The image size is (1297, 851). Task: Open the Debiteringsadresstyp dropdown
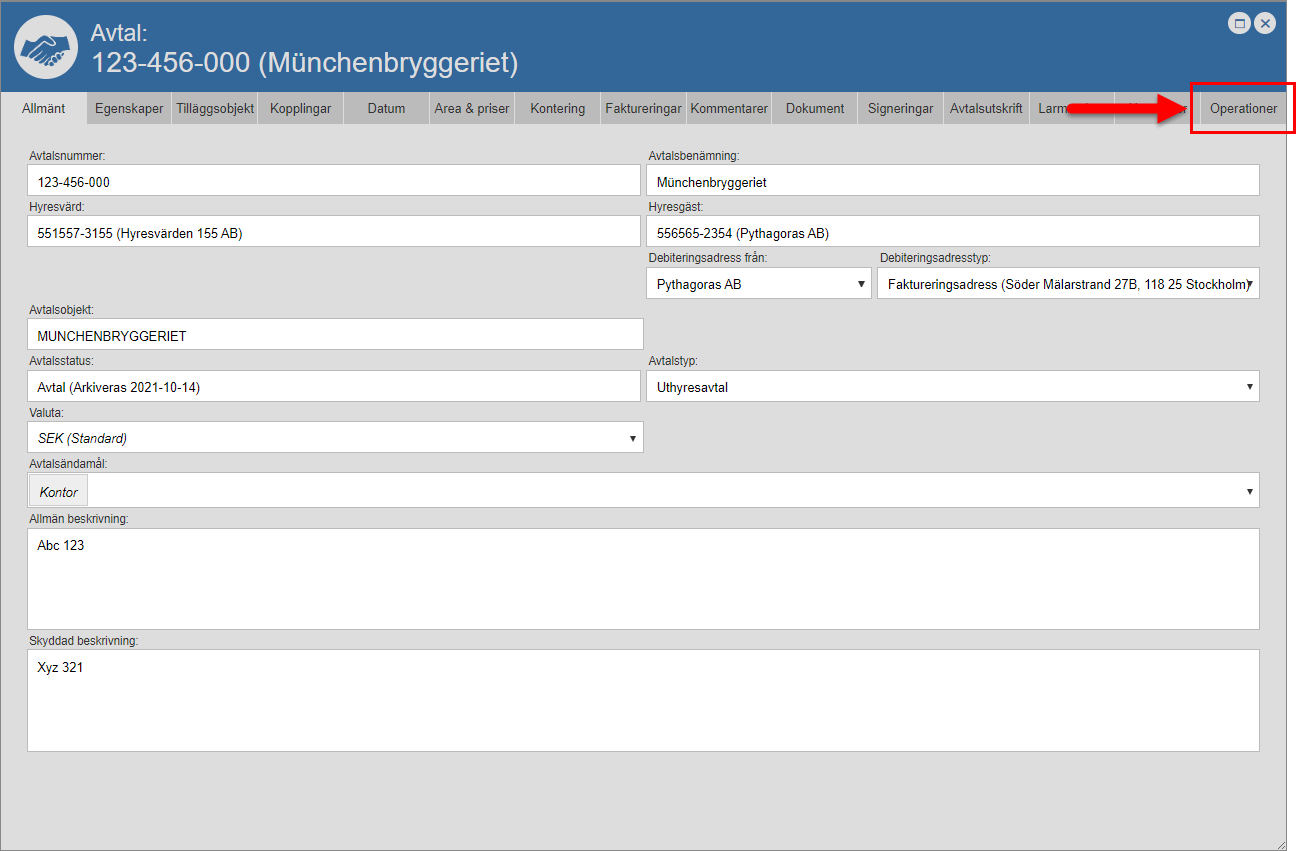pos(1067,284)
